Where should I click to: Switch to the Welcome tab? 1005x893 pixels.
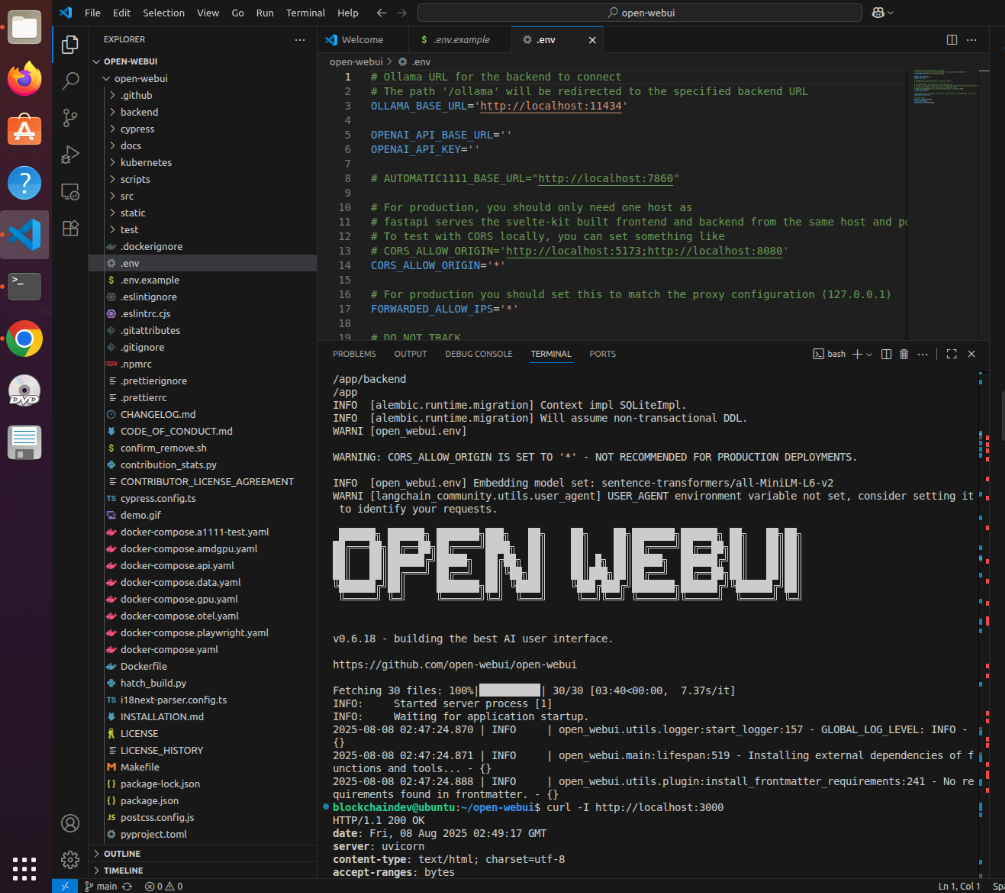coord(362,40)
